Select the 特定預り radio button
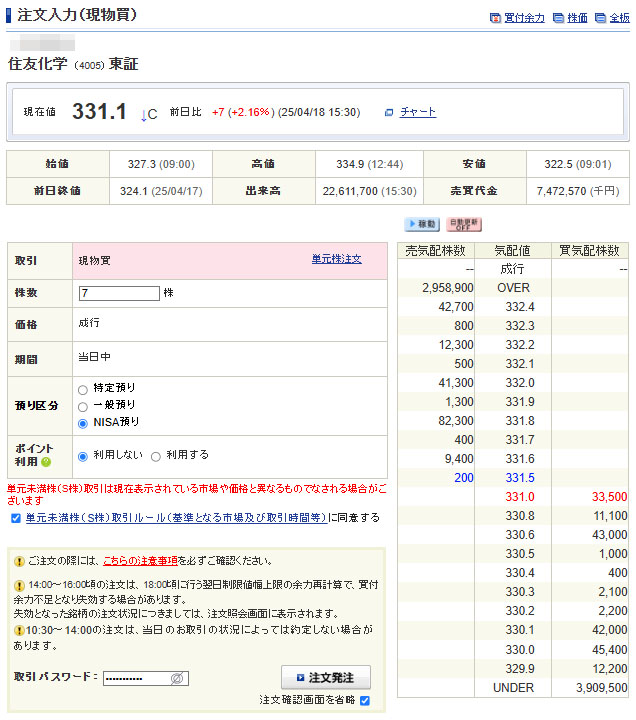This screenshot has height=720, width=636. [82, 388]
